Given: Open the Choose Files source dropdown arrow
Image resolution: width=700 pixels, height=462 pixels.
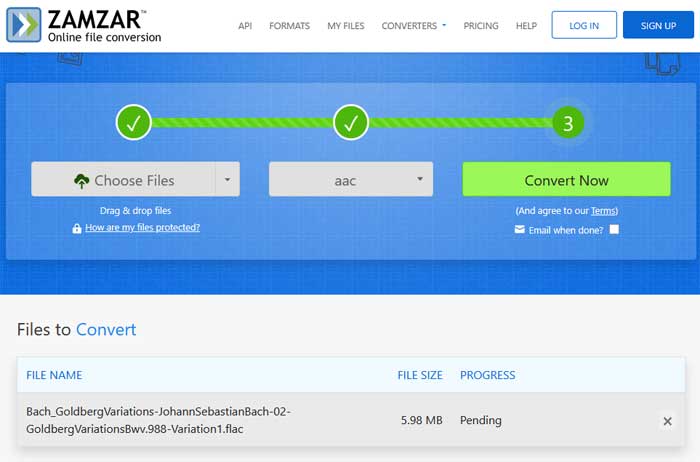Looking at the screenshot, I should 228,179.
